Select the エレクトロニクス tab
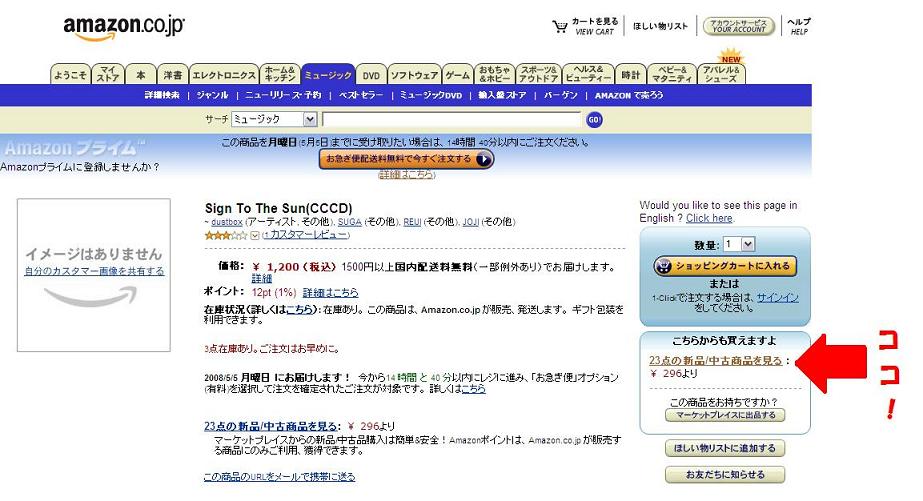923x501 pixels. (224, 75)
